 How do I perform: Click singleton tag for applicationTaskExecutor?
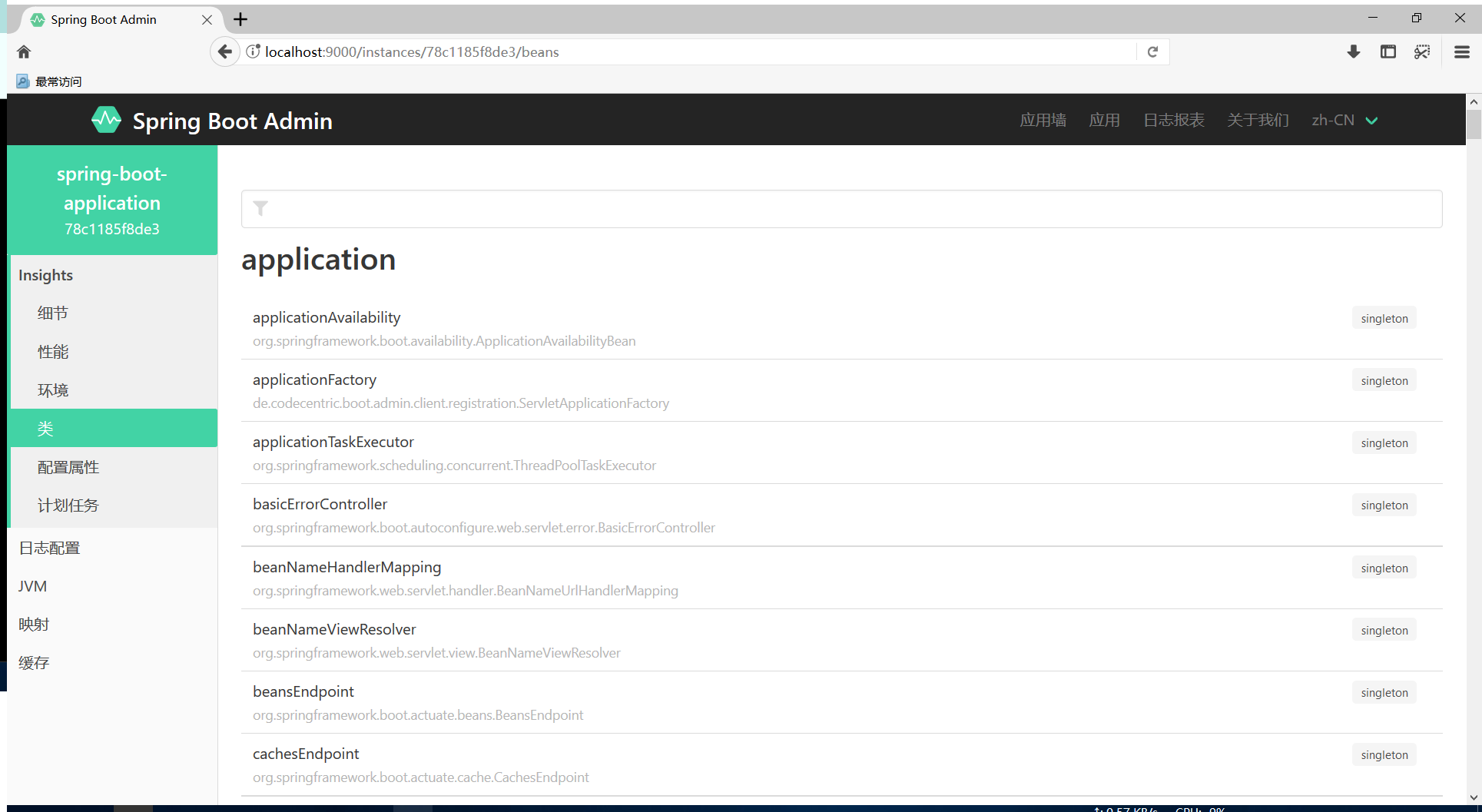click(1384, 442)
